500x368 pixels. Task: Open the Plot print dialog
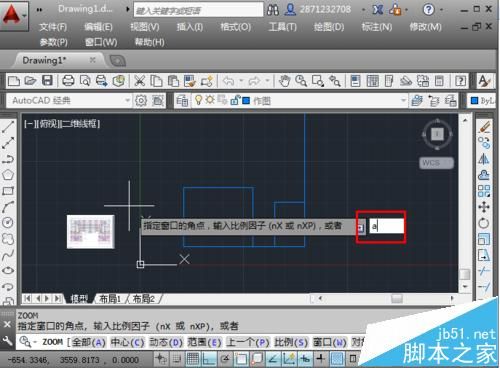pos(68,81)
